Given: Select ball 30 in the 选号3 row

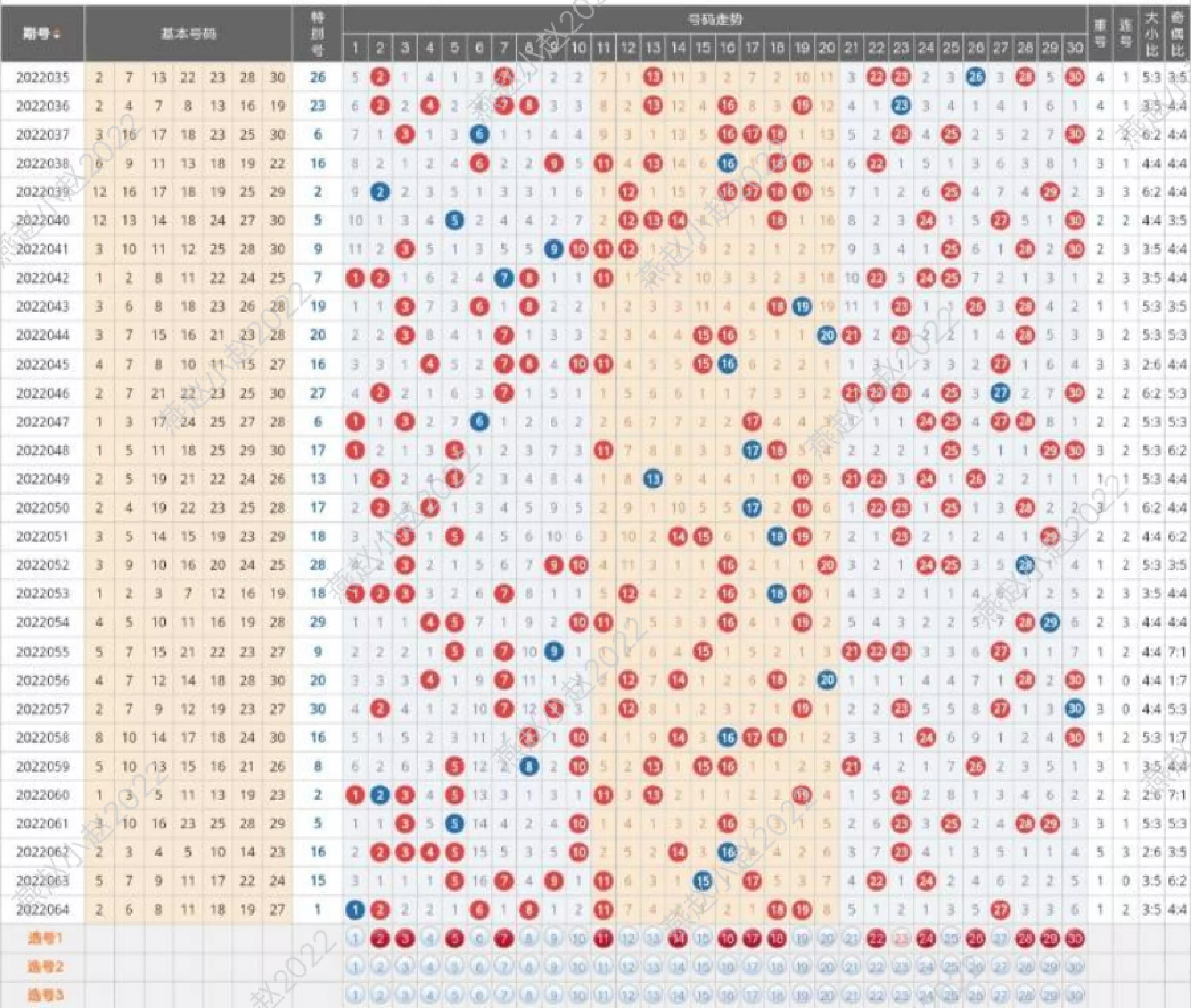Looking at the screenshot, I should tap(1075, 995).
